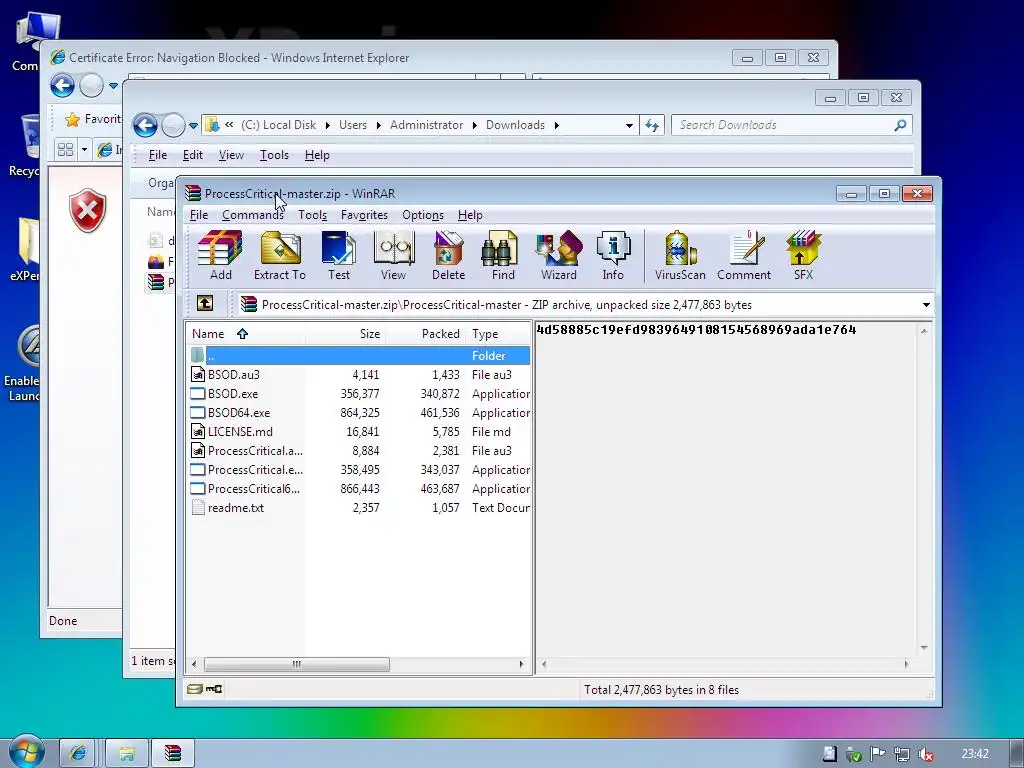
Task: Open the WinRAR archive path dropdown
Action: pyautogui.click(x=925, y=305)
